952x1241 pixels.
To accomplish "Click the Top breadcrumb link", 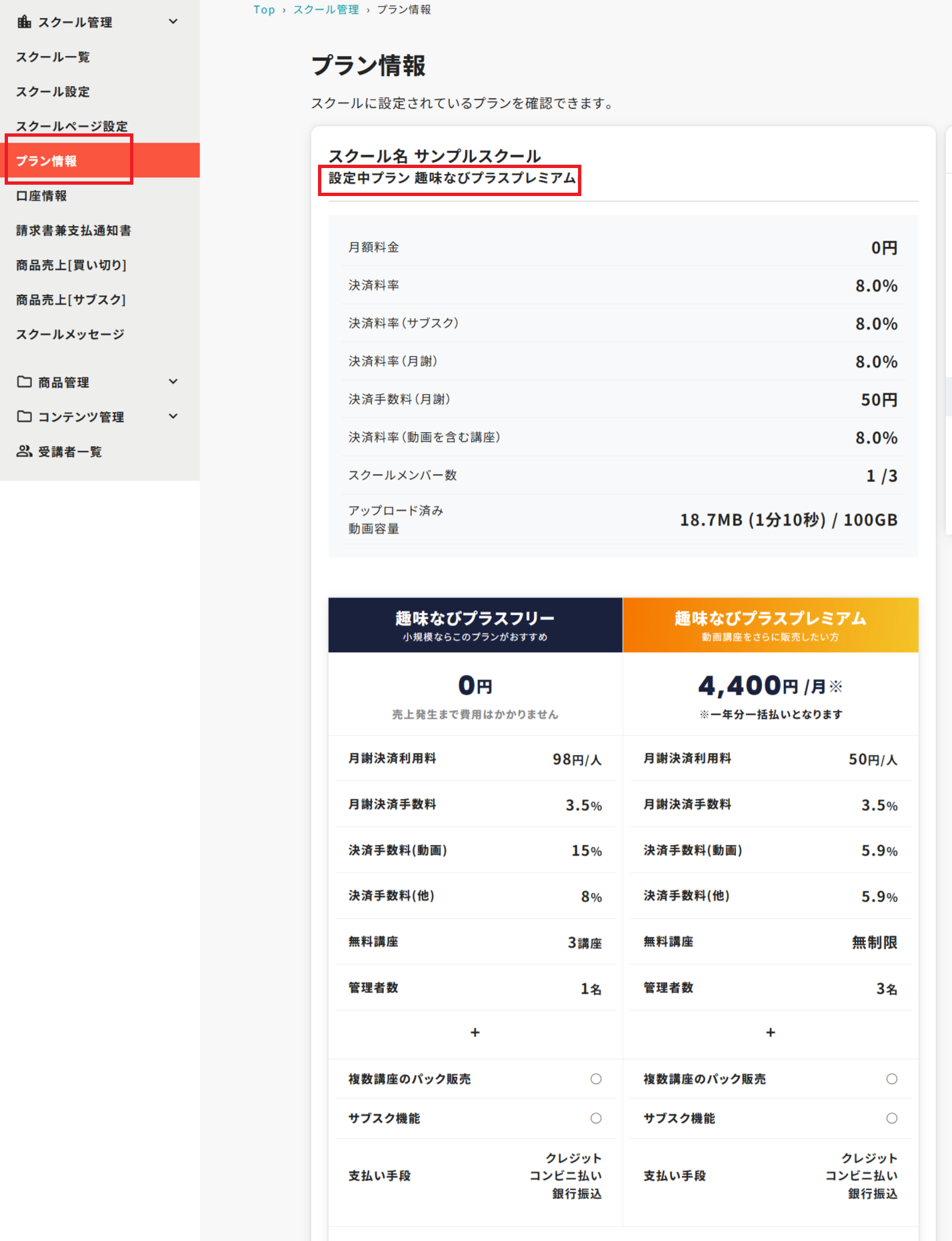I will pyautogui.click(x=264, y=10).
